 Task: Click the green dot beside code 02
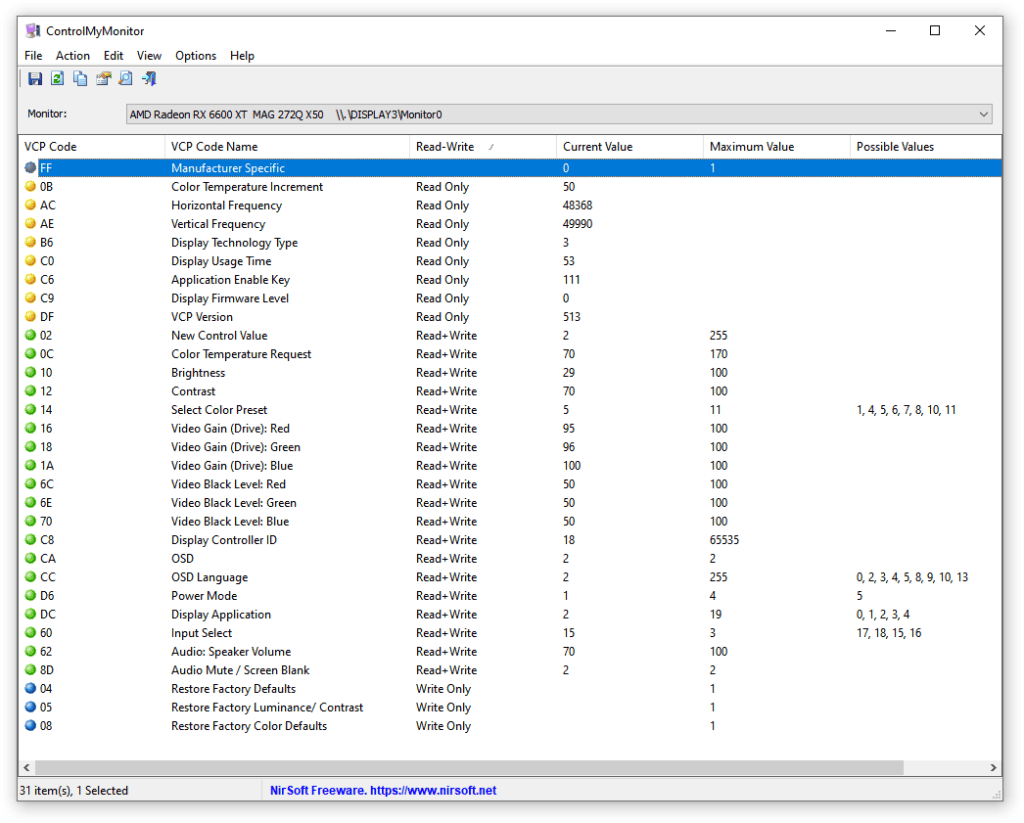pyautogui.click(x=30, y=336)
